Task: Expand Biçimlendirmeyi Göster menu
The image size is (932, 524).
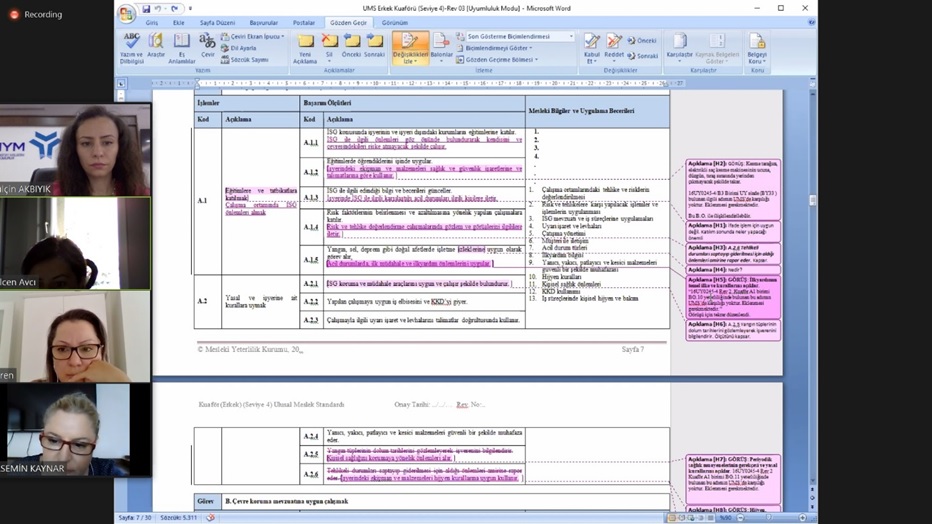Action: pos(494,48)
